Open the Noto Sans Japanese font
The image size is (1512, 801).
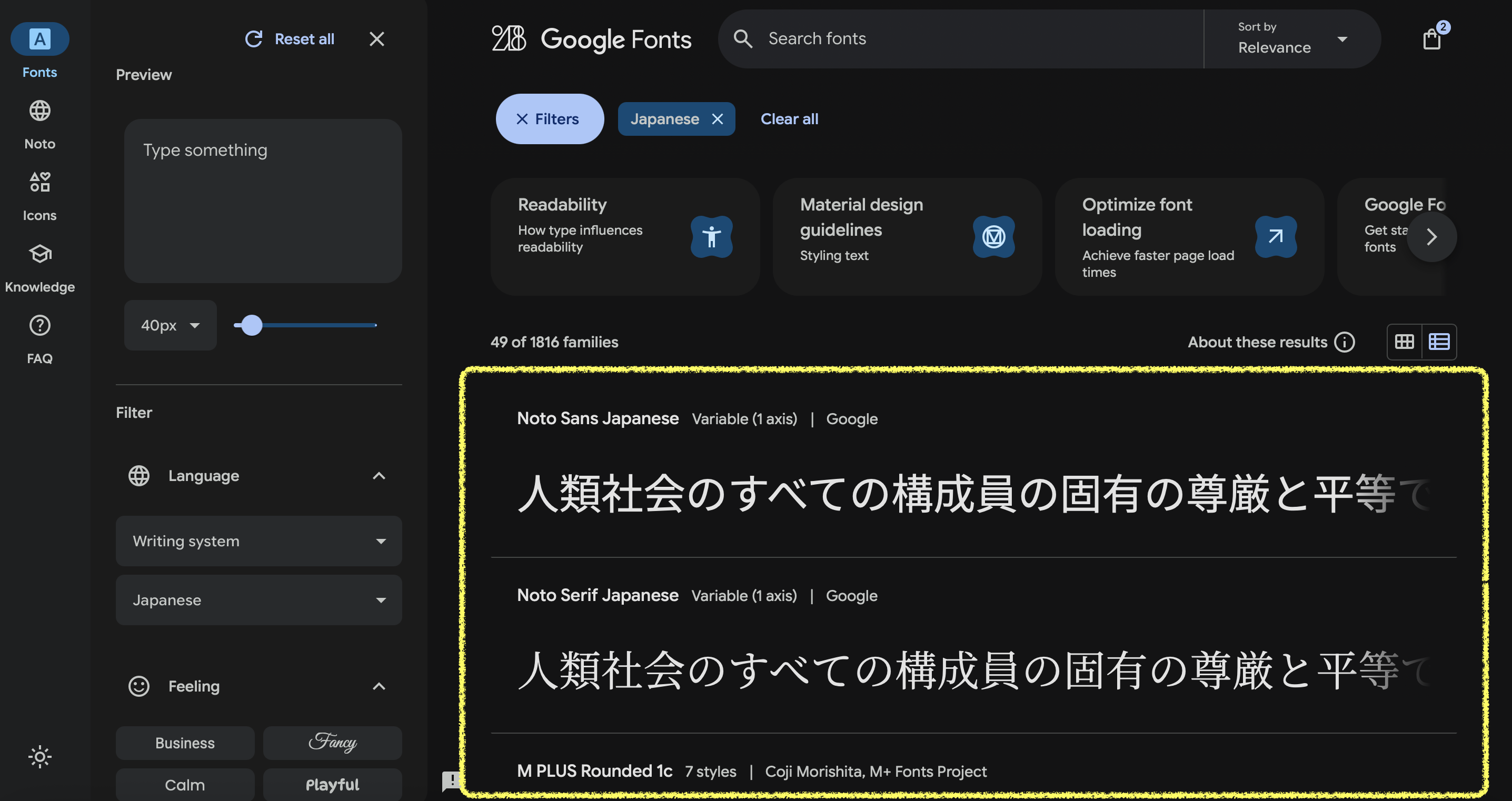(x=598, y=418)
